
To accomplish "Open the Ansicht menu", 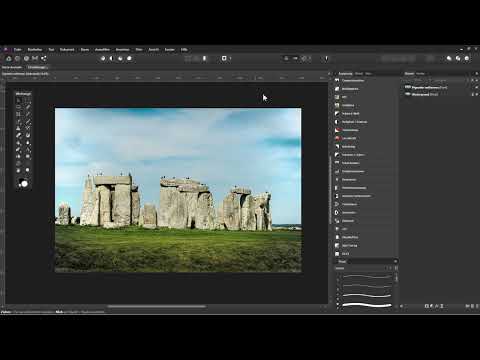I will coord(154,49).
